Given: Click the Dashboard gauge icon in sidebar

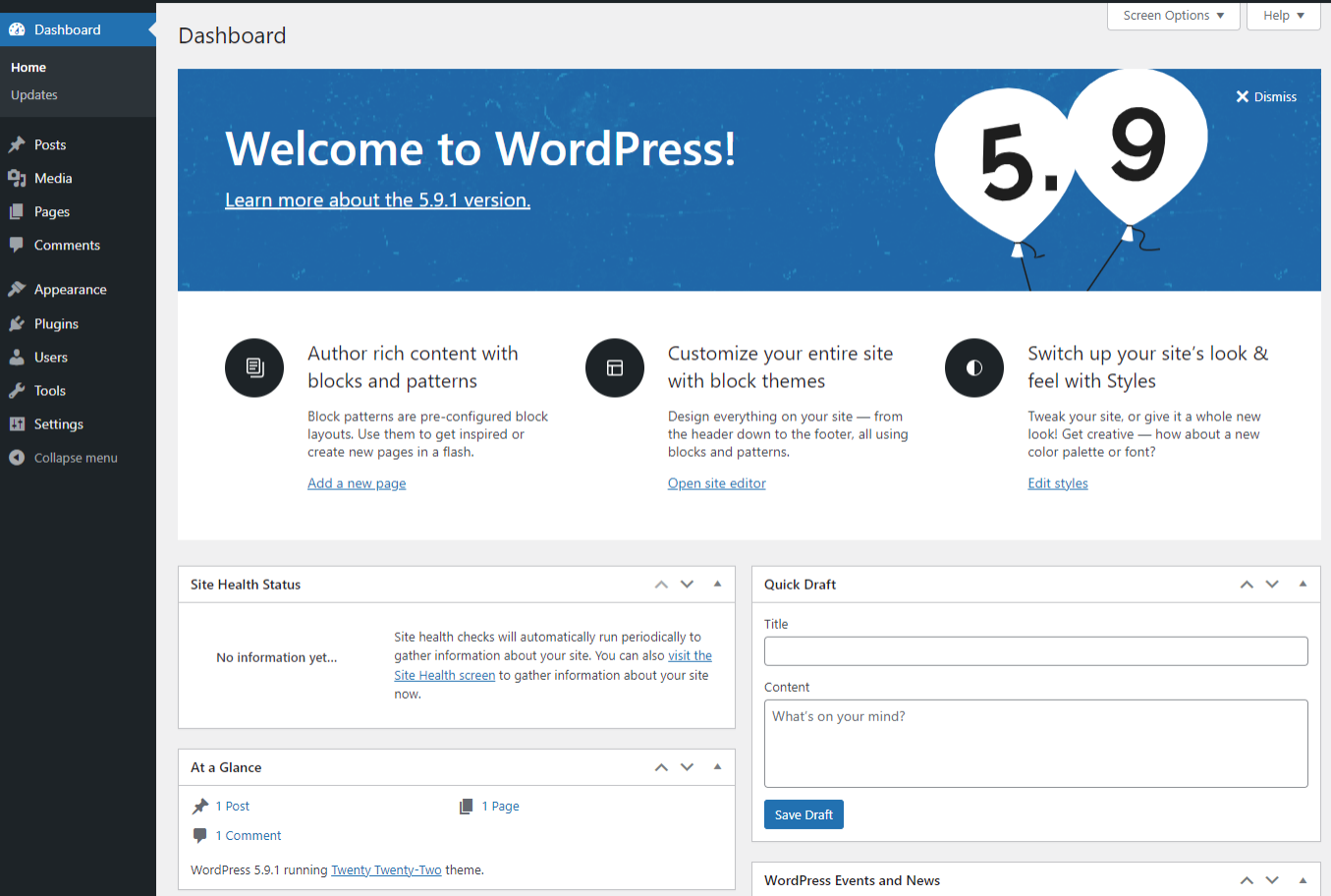Looking at the screenshot, I should [17, 29].
